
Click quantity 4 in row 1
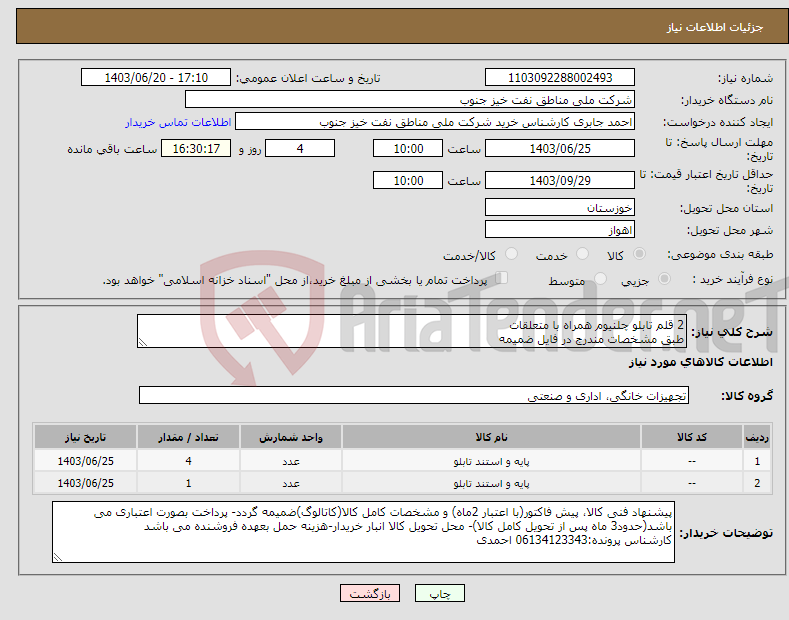(188, 461)
